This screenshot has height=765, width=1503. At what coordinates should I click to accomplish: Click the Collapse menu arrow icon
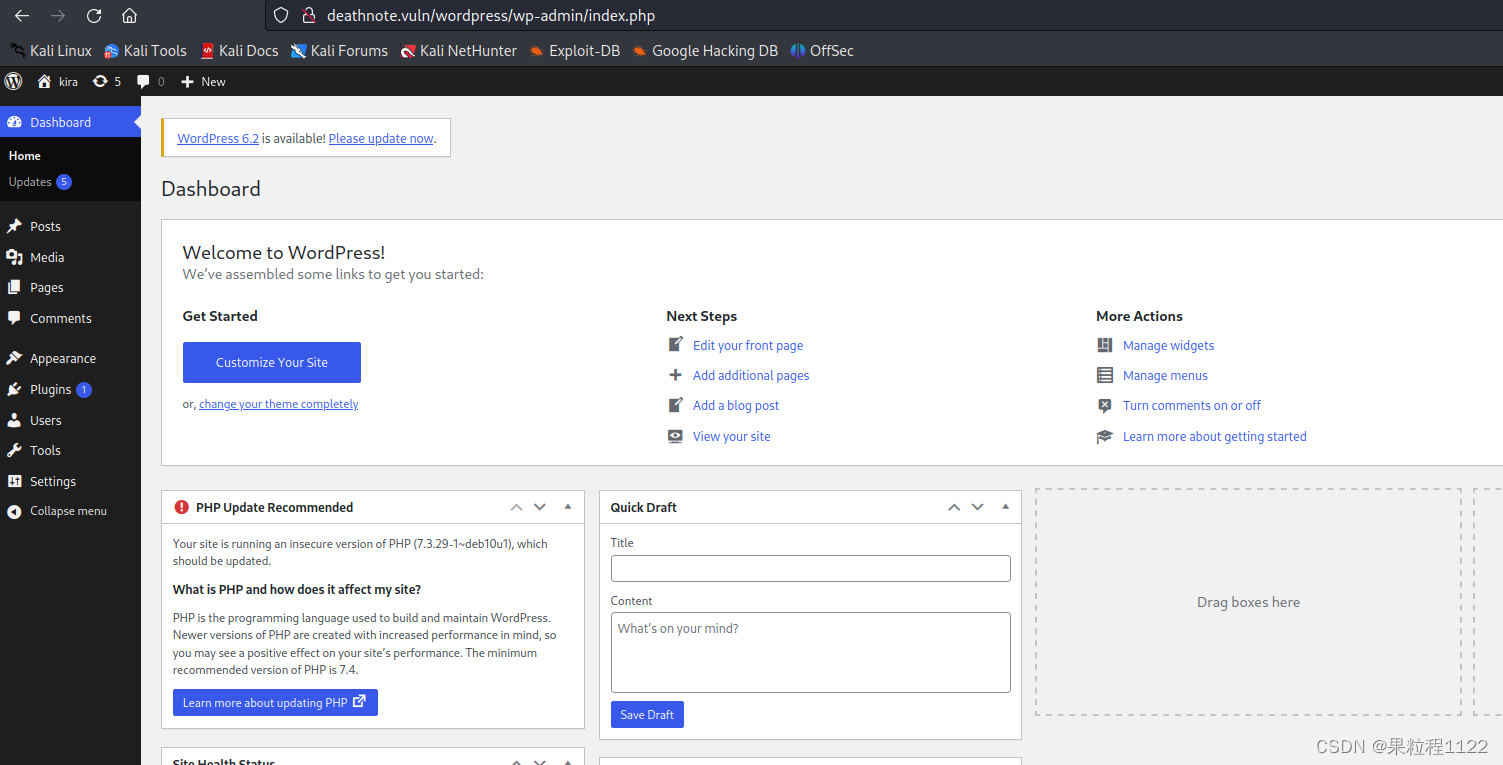14,511
